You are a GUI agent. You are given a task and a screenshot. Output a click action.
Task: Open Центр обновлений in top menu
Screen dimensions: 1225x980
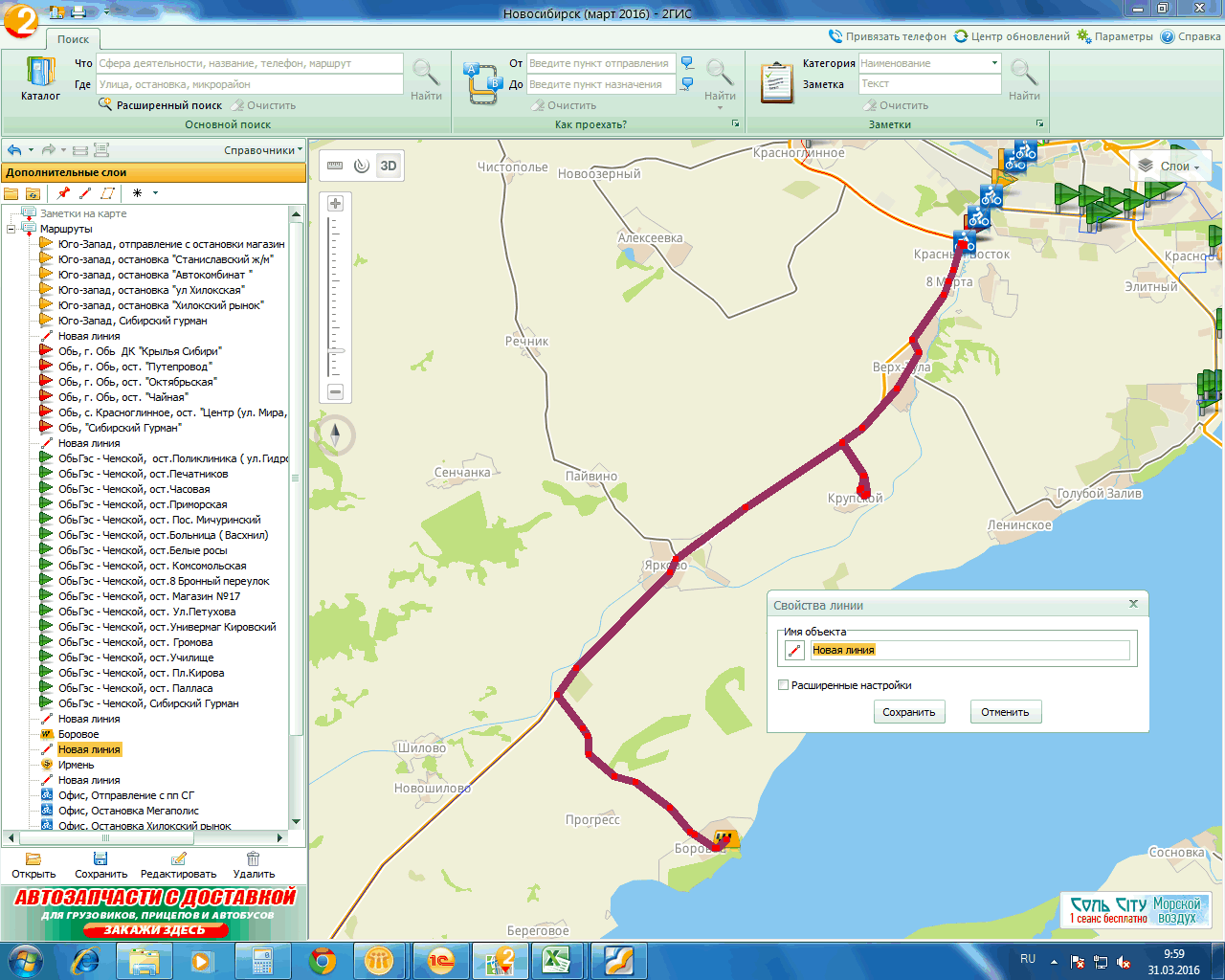(1012, 36)
